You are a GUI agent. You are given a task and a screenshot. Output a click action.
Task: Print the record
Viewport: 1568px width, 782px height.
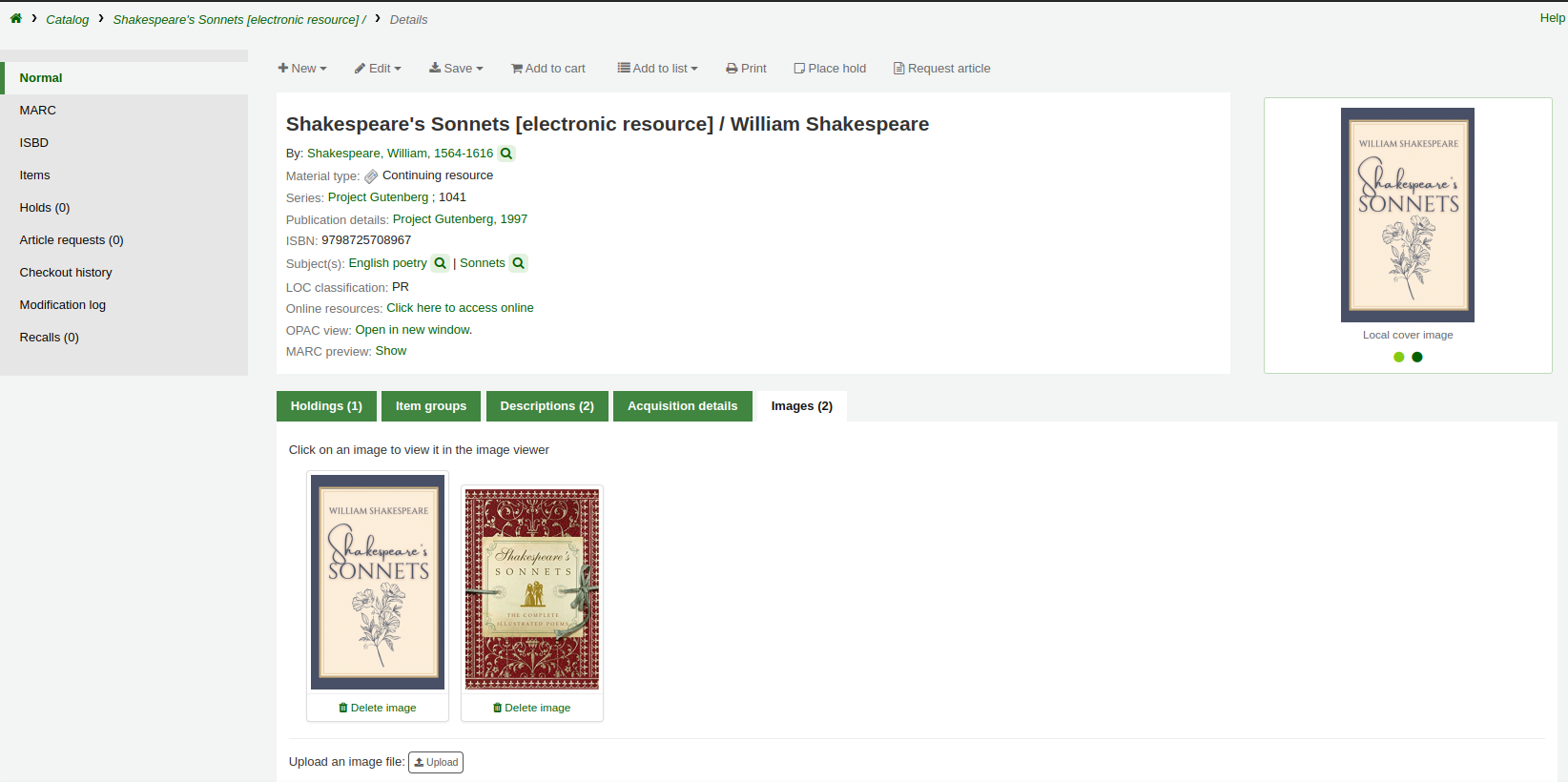(x=746, y=69)
